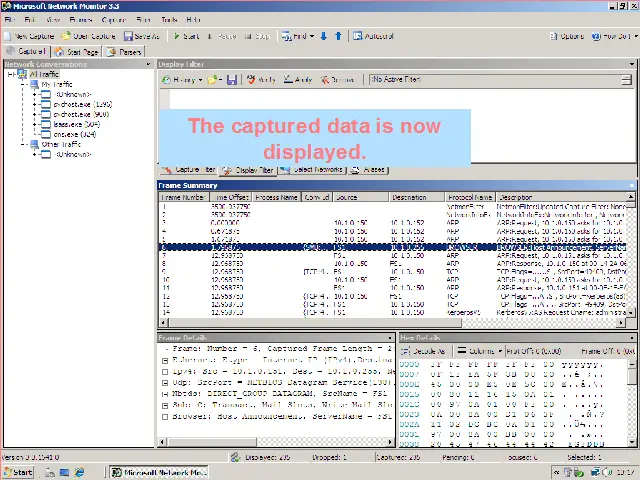Sort frames by the Protocol Name column
The height and width of the screenshot is (480, 640).
click(470, 197)
